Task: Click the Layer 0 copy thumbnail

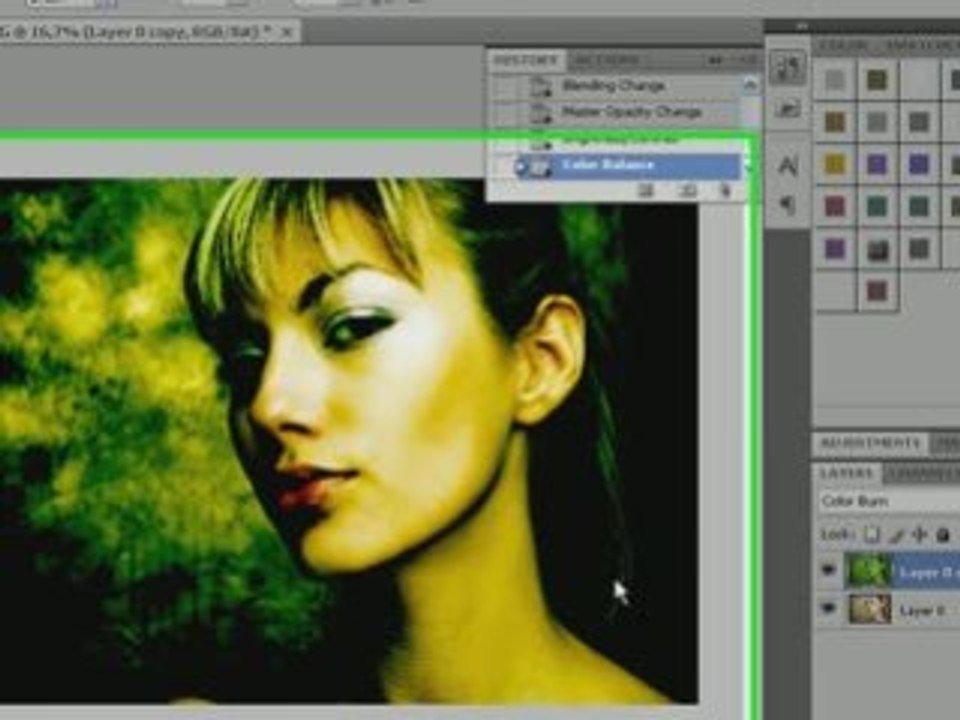Action: [869, 571]
